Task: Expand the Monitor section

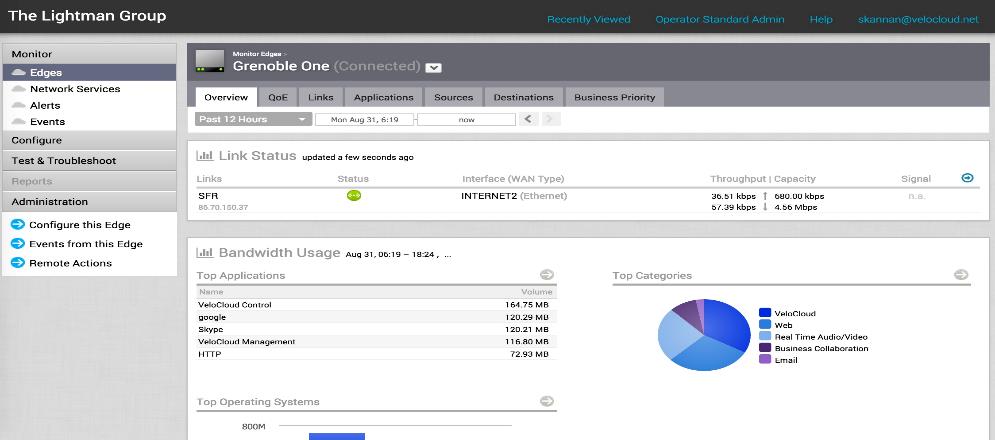Action: pos(89,54)
